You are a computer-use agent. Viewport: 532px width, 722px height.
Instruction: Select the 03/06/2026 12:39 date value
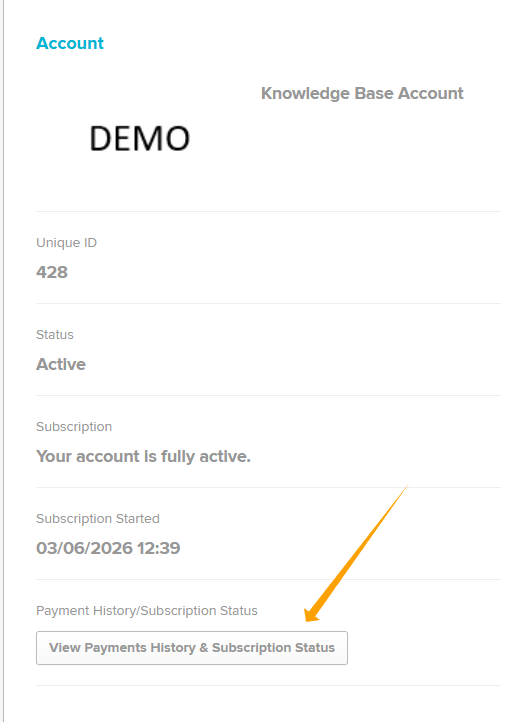(x=108, y=548)
